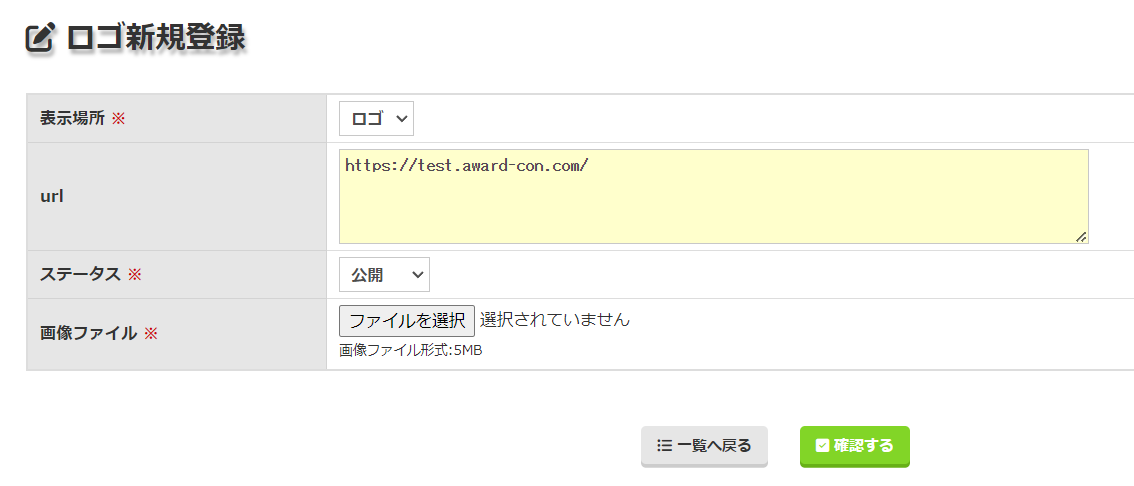Click the list icon on 一覧へ戻る button
This screenshot has height=486, width=1134.
[664, 446]
